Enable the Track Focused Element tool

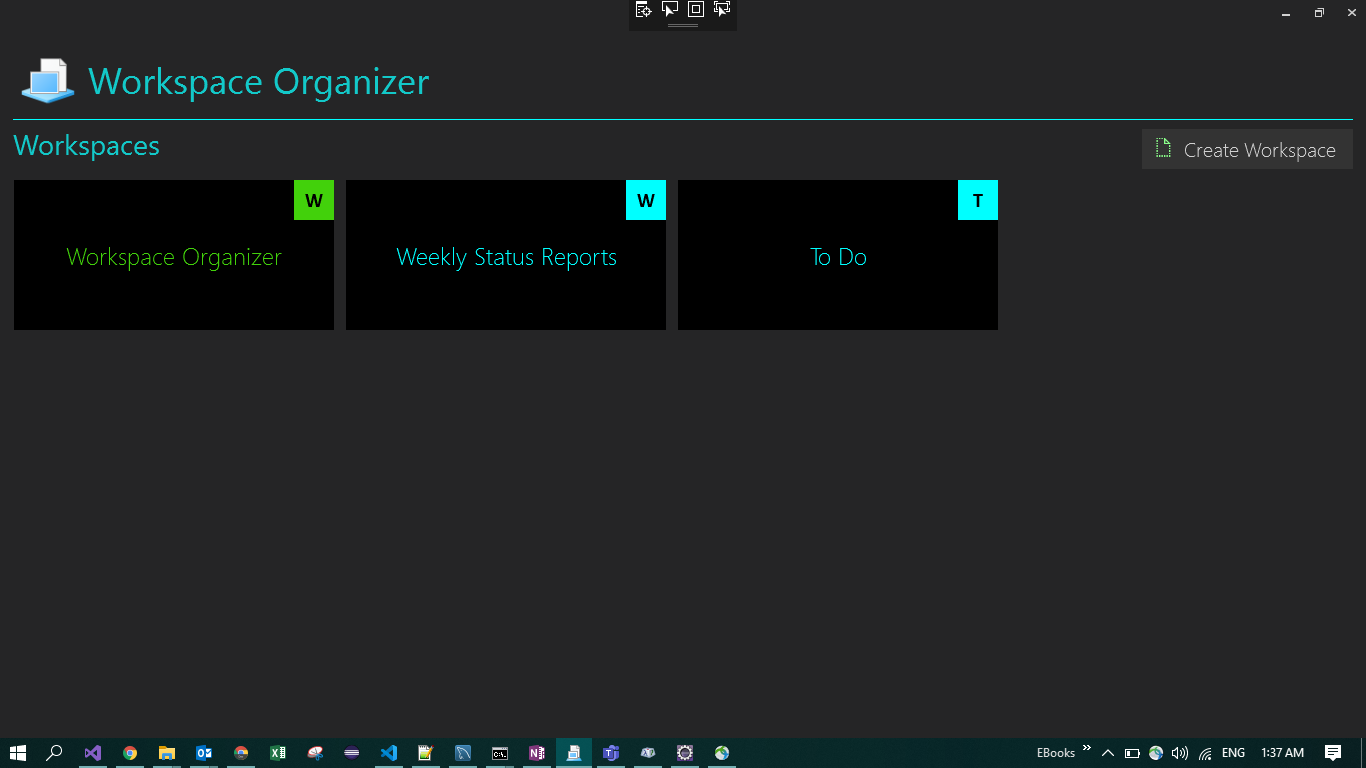point(722,10)
